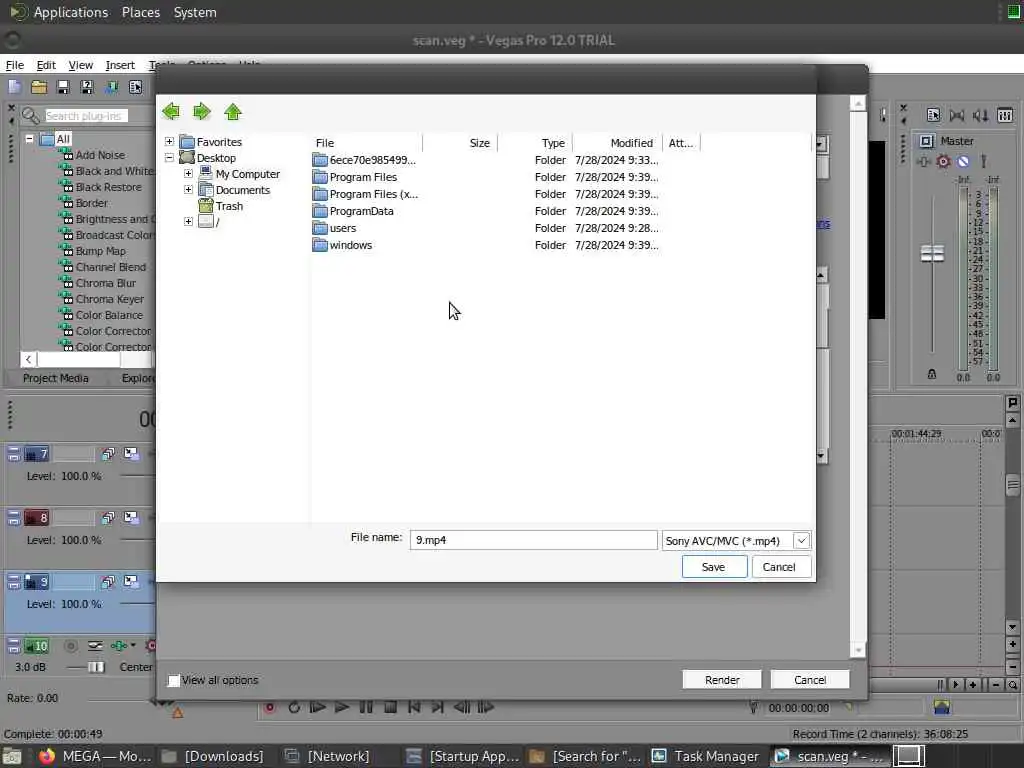1024x768 pixels.
Task: Click track 8 compositing mode icon
Action: (108, 518)
